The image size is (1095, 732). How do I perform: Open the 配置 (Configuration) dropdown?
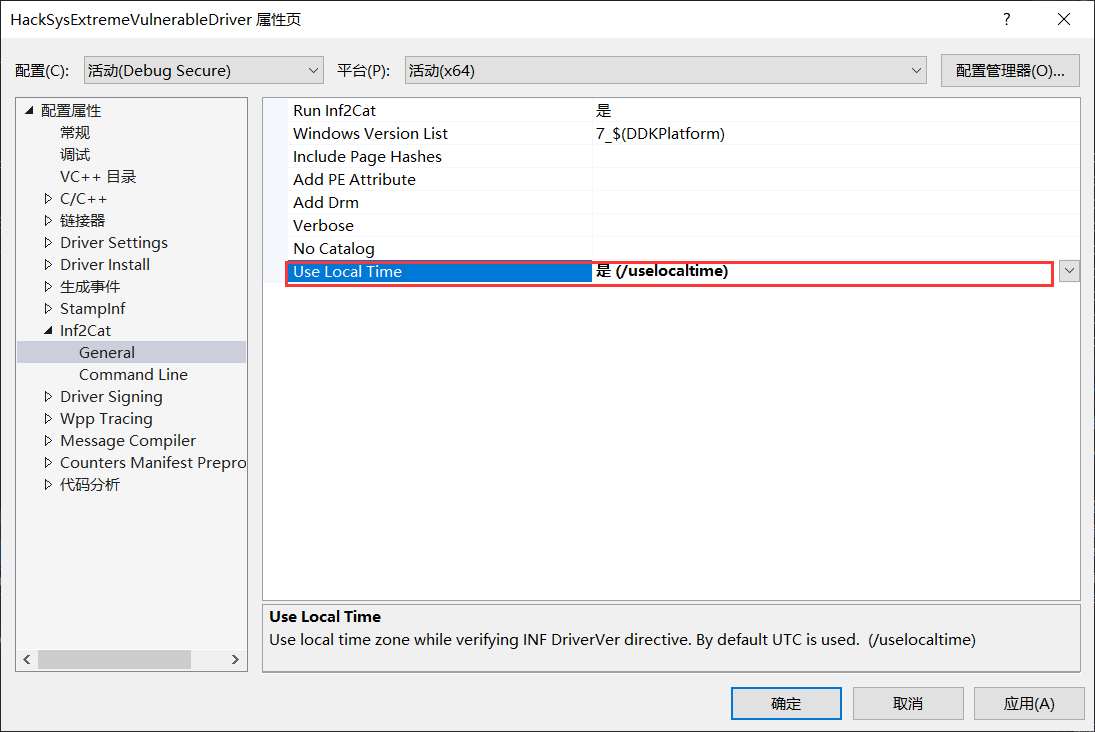pos(203,70)
